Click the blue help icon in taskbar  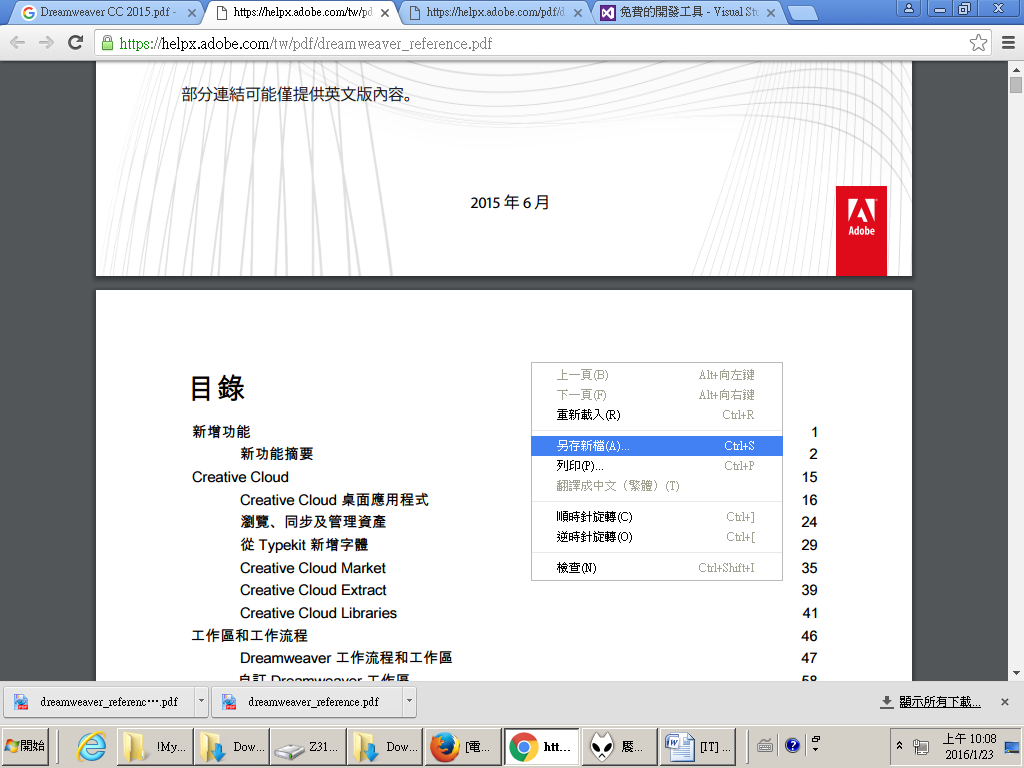[x=793, y=745]
